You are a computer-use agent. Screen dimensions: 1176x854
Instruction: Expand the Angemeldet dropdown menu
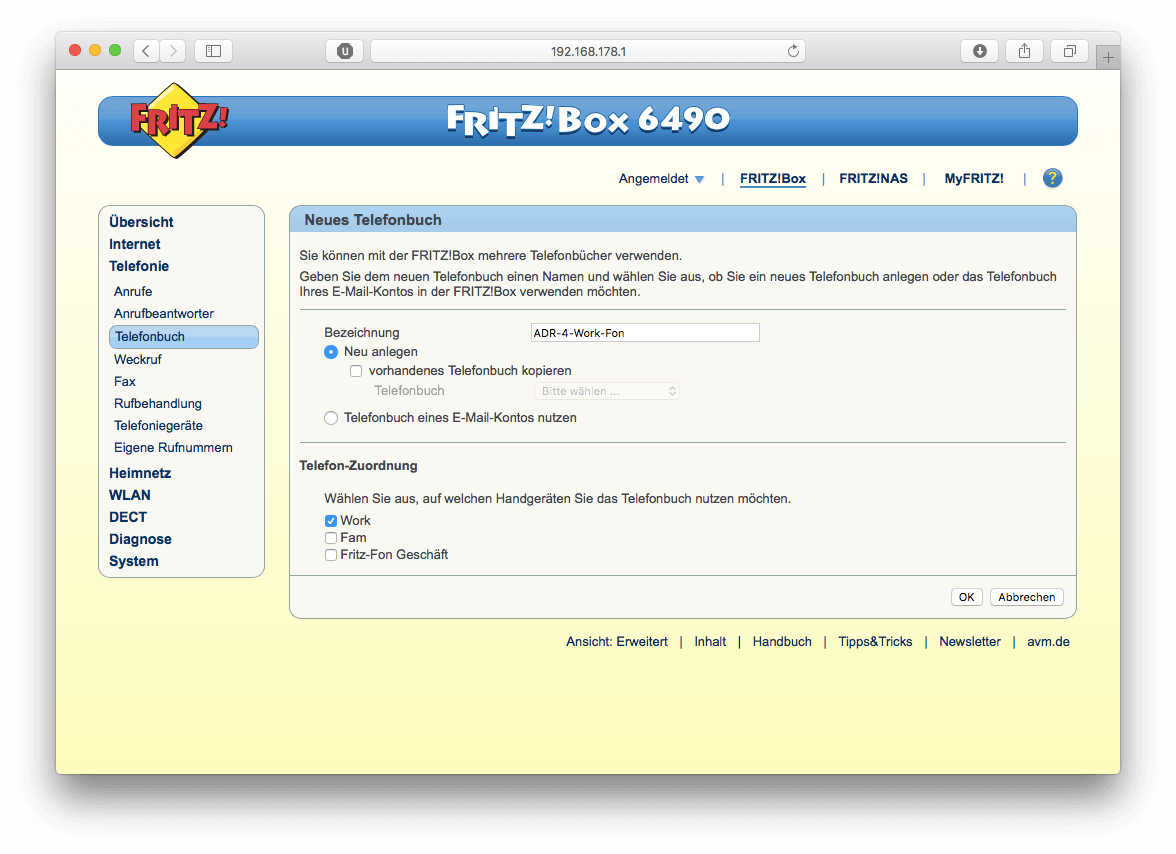click(661, 179)
